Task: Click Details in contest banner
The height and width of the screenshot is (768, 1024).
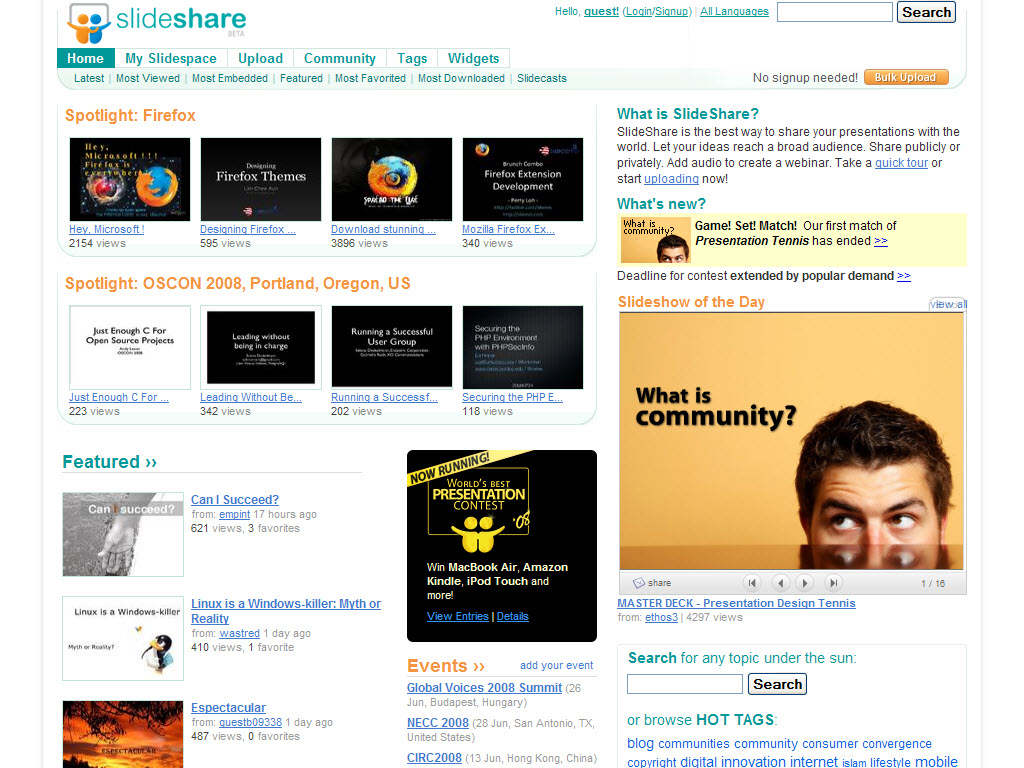Action: coord(513,616)
